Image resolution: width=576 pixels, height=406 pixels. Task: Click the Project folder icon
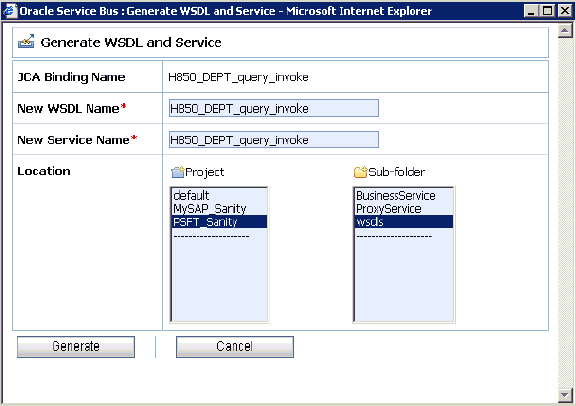[177, 172]
